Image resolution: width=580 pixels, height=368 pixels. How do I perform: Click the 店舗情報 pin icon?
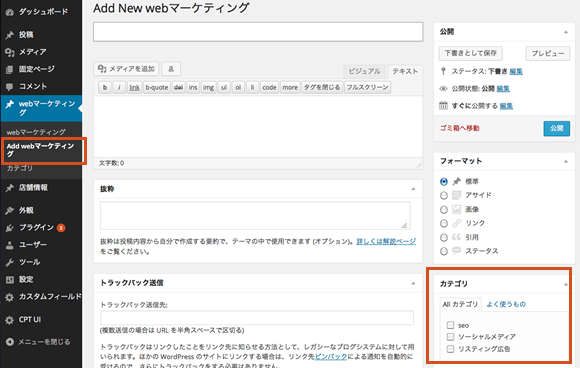(x=10, y=188)
